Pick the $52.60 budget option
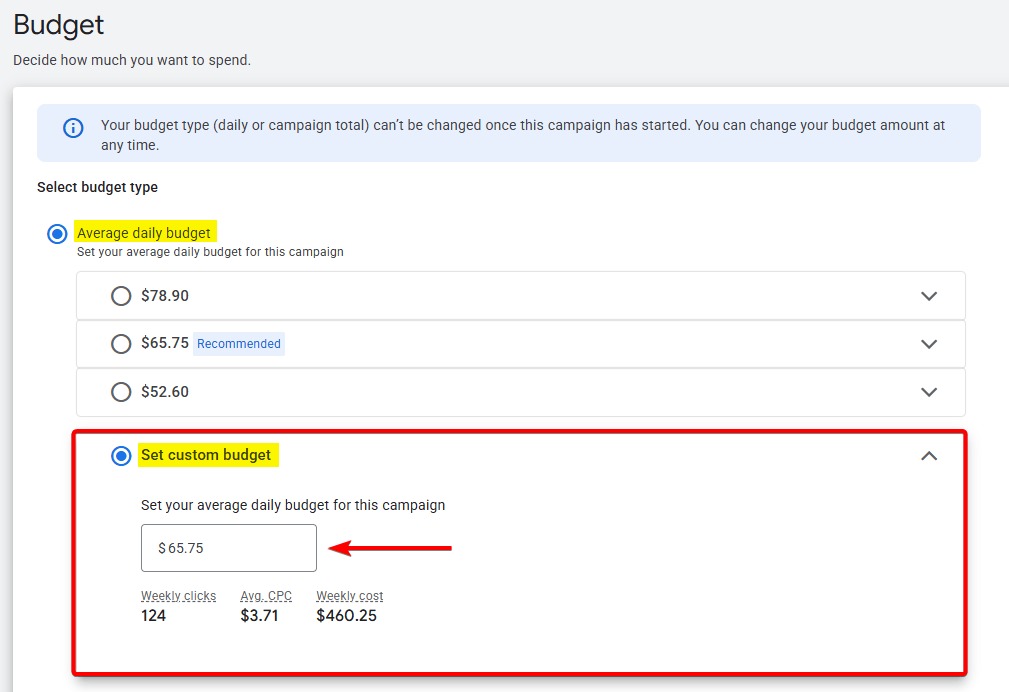Viewport: 1009px width, 692px height. click(x=121, y=392)
